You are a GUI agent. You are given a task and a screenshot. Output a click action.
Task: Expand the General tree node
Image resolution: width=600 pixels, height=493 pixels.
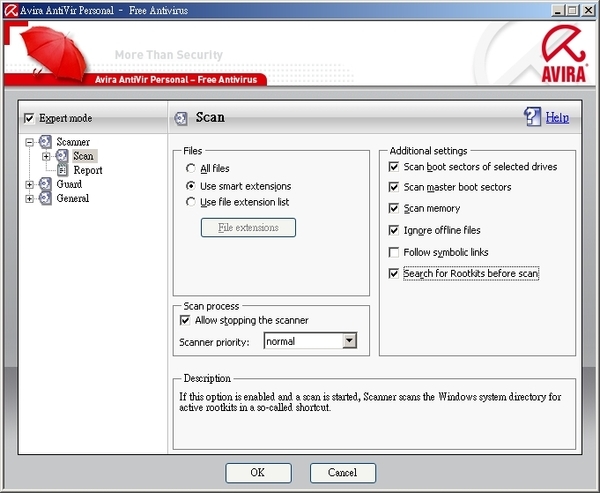[x=29, y=199]
